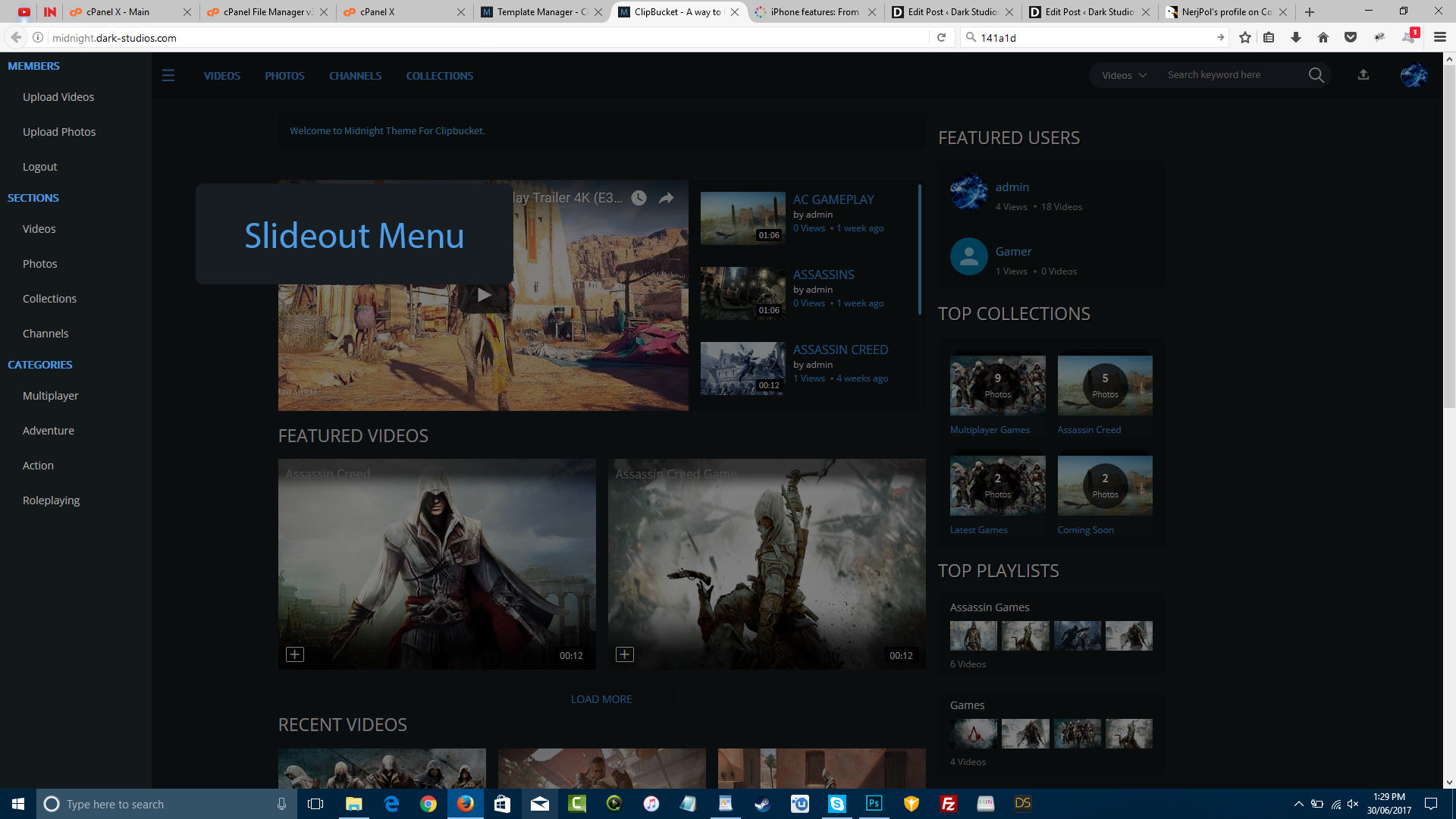Click Upload Videos in sidebar
The height and width of the screenshot is (819, 1456).
pyautogui.click(x=58, y=97)
